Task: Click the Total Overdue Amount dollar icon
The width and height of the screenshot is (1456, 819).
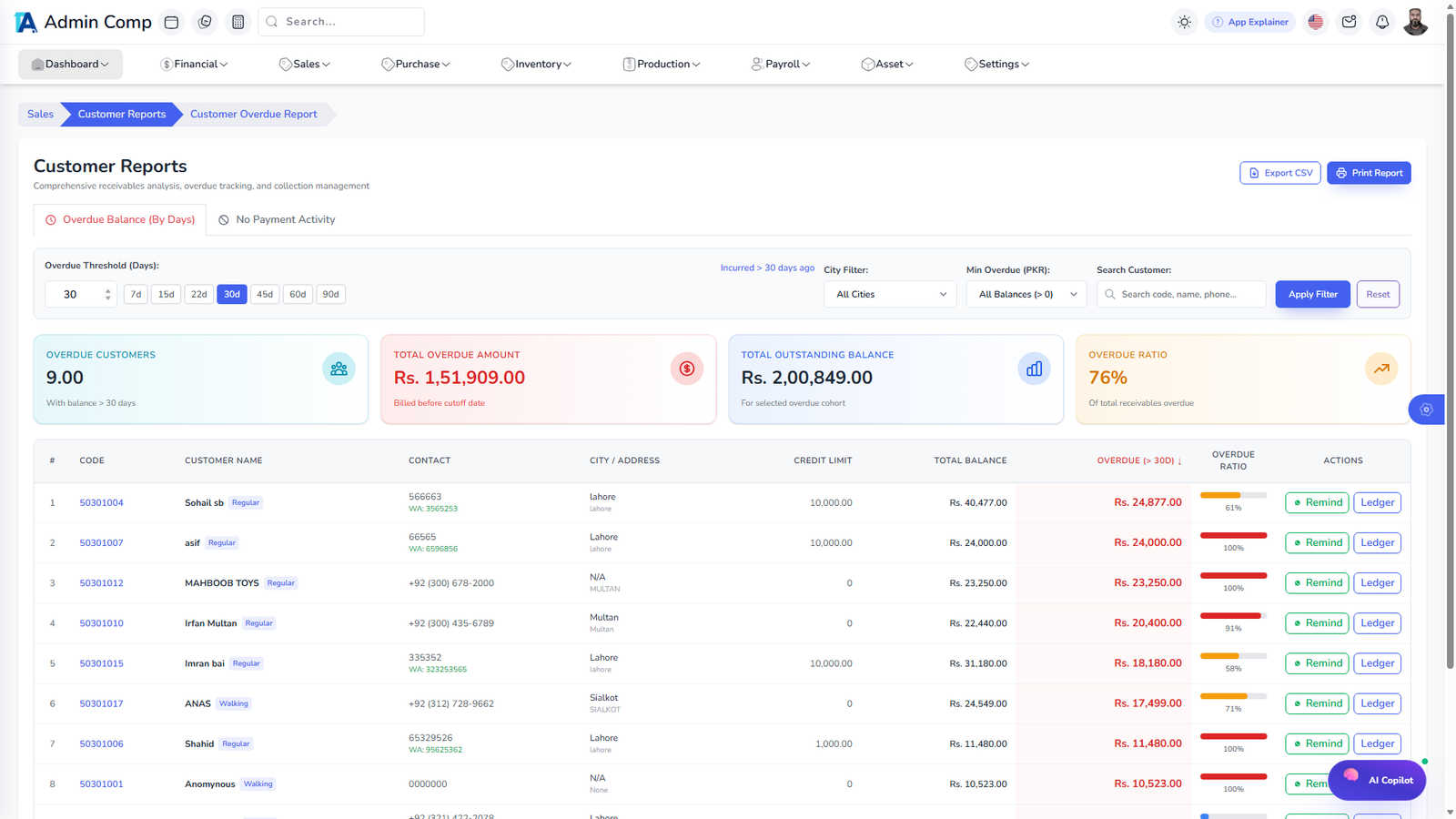Action: (x=687, y=369)
